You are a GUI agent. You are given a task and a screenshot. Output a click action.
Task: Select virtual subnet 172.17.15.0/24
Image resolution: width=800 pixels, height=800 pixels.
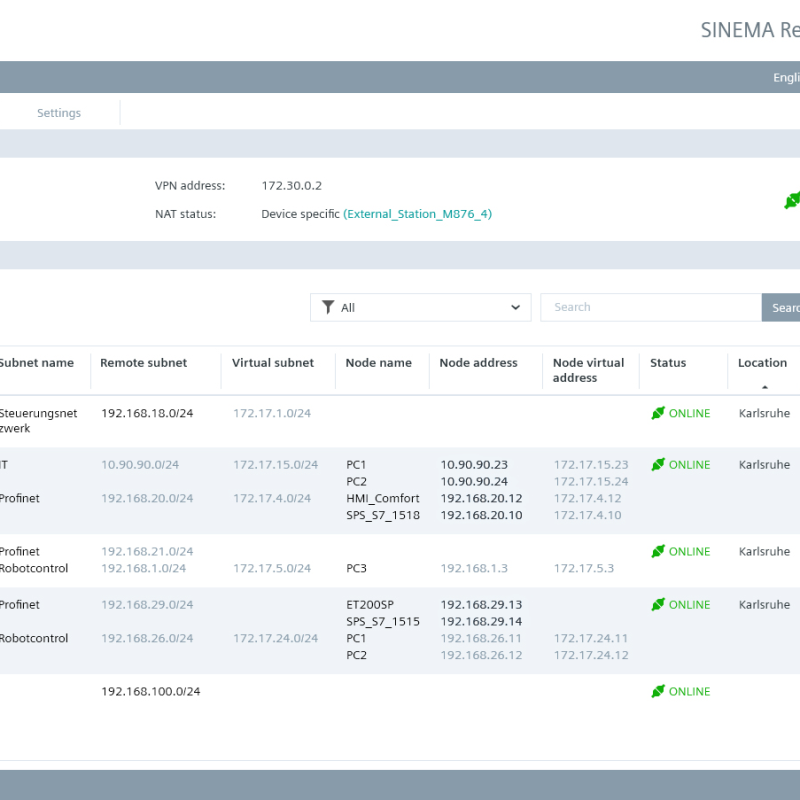[276, 465]
